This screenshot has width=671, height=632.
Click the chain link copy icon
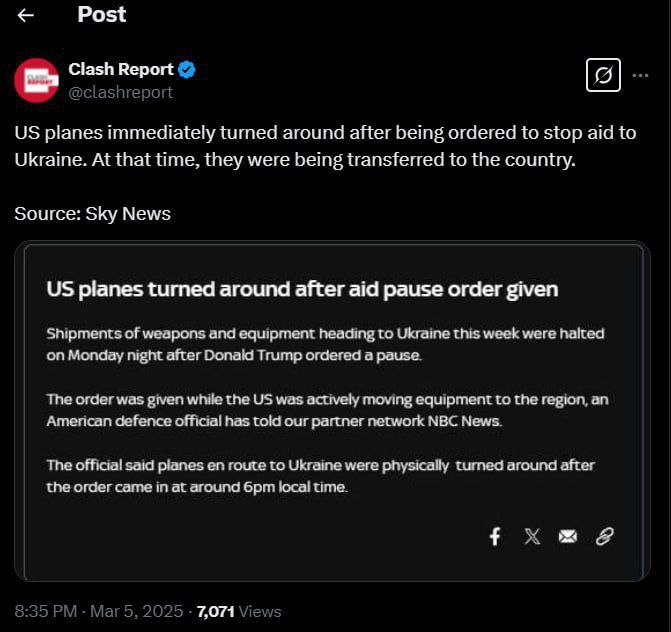pos(604,537)
